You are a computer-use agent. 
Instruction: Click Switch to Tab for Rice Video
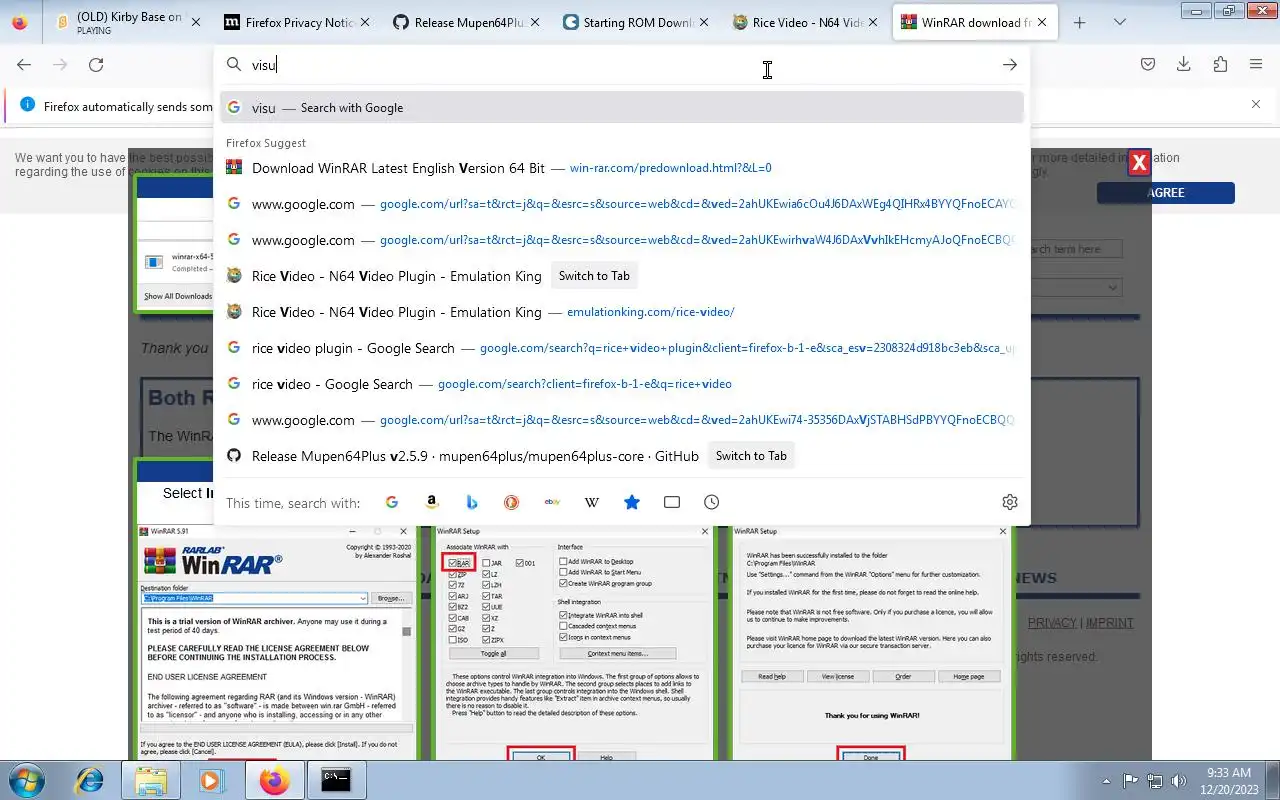[x=594, y=276]
